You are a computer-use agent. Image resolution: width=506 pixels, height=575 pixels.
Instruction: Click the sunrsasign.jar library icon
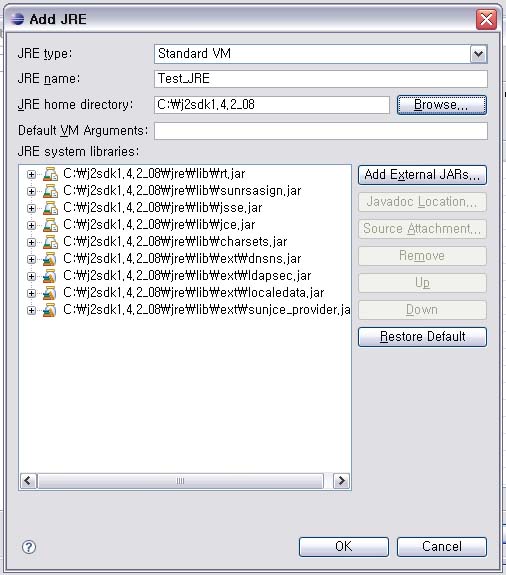(x=50, y=191)
